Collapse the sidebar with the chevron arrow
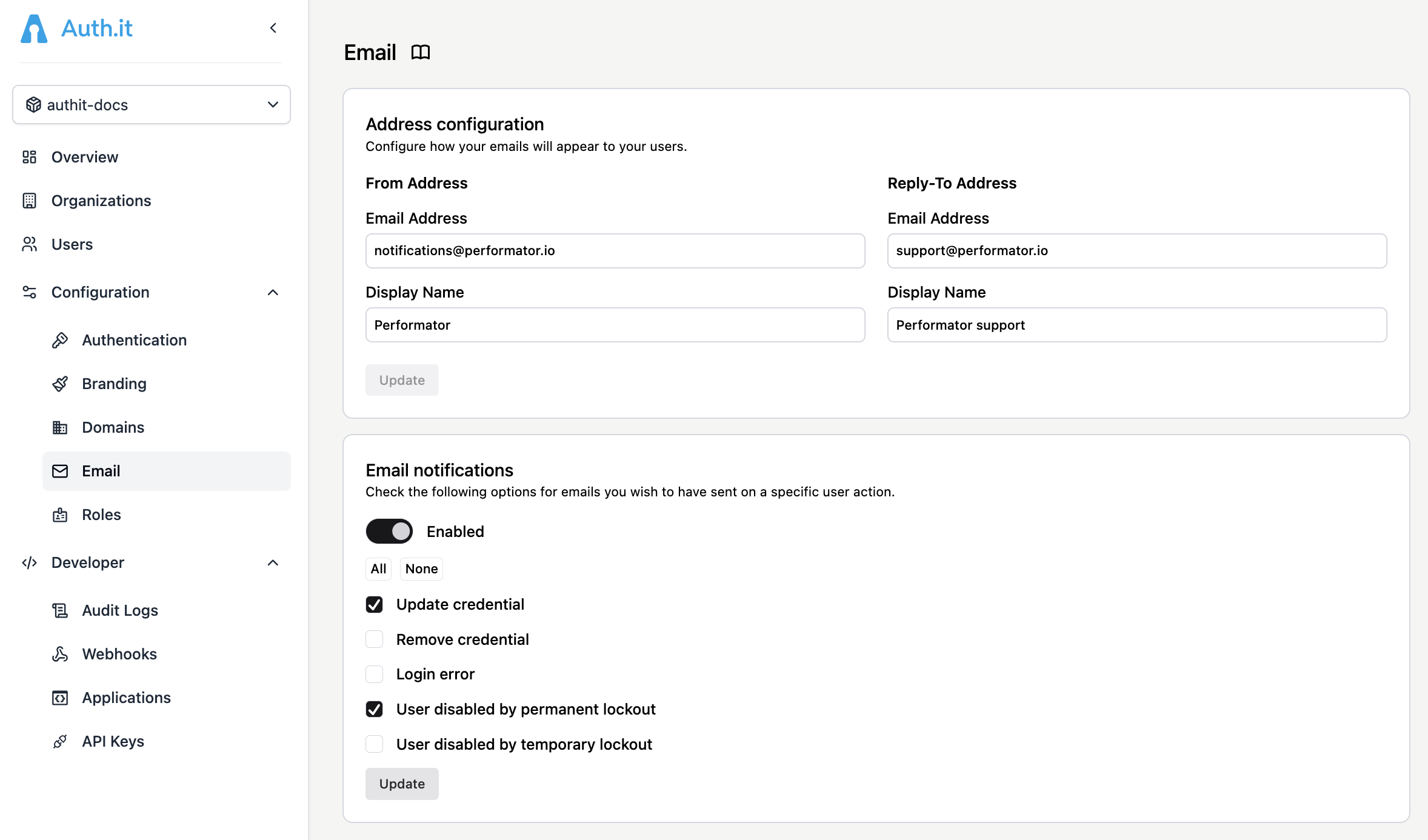1428x840 pixels. click(272, 28)
